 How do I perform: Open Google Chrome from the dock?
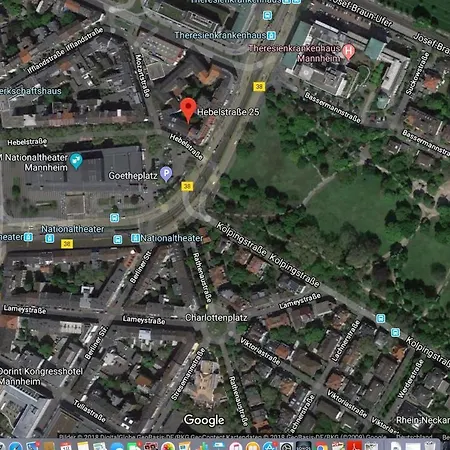(321, 446)
